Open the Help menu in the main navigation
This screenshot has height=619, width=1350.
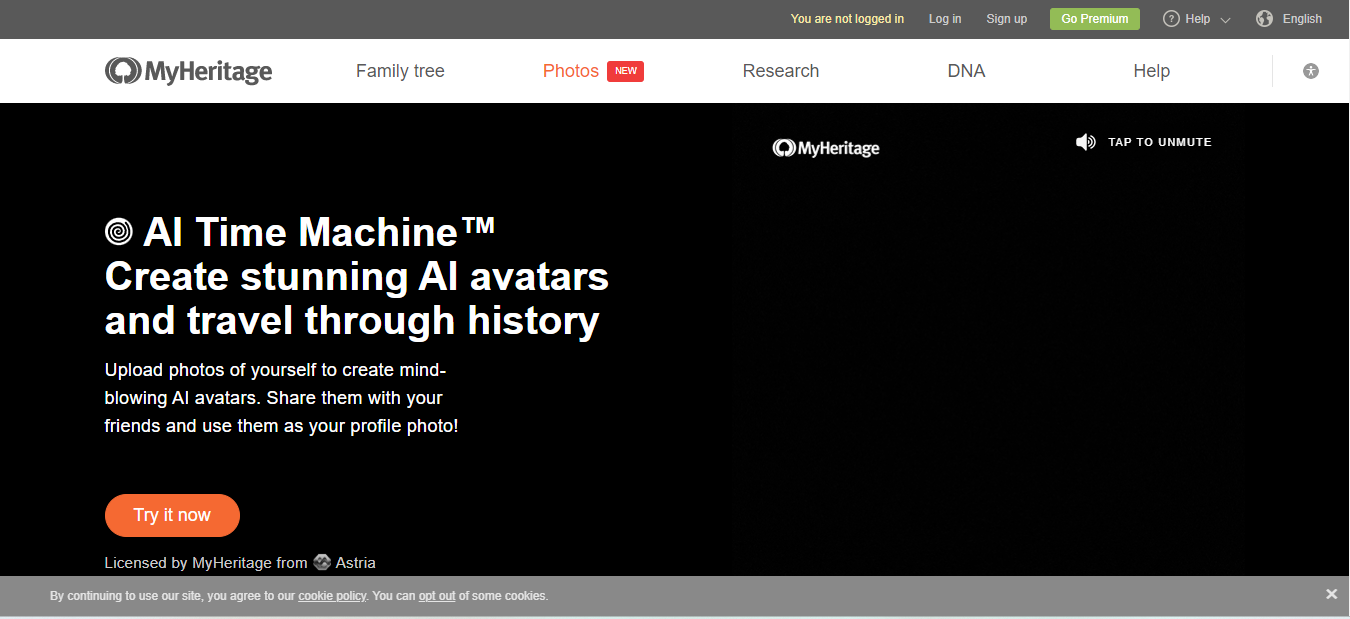coord(1151,71)
